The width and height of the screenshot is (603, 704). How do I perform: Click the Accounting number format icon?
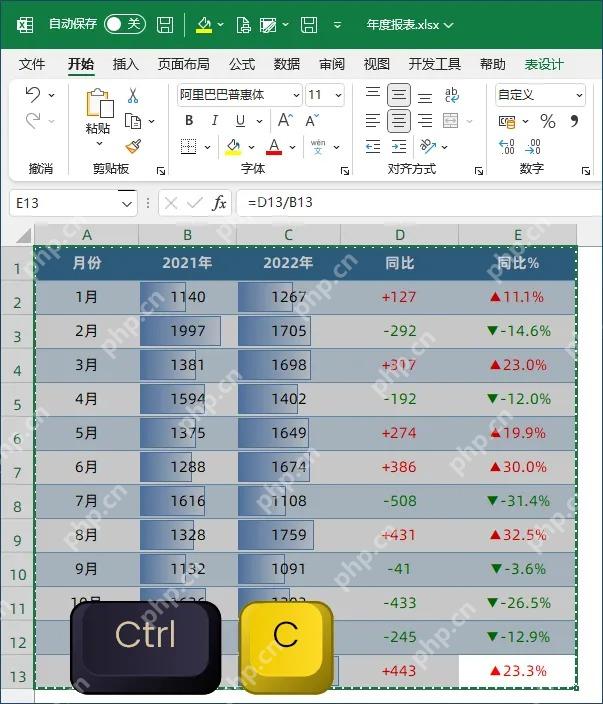click(507, 121)
